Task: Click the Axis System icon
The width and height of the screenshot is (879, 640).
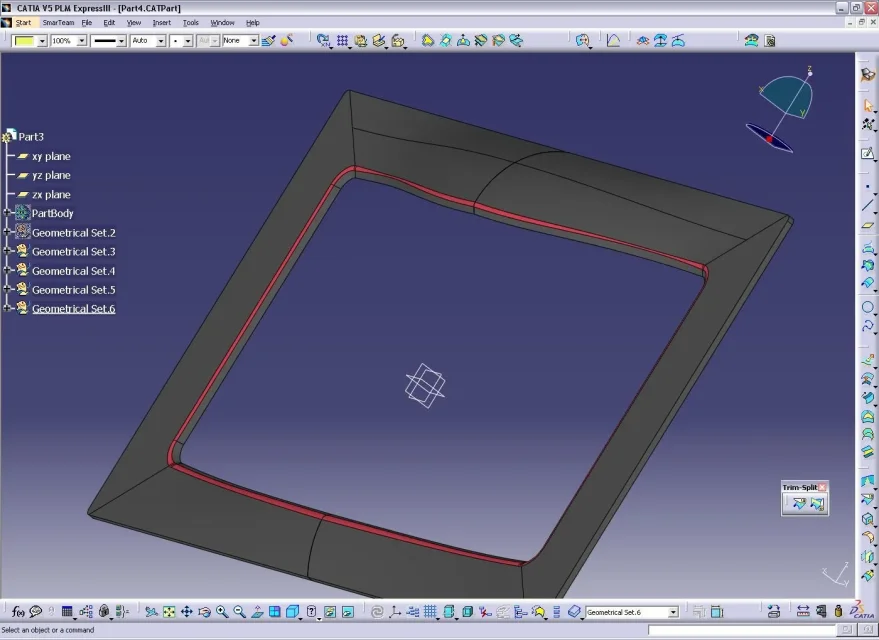Action: [x=395, y=611]
